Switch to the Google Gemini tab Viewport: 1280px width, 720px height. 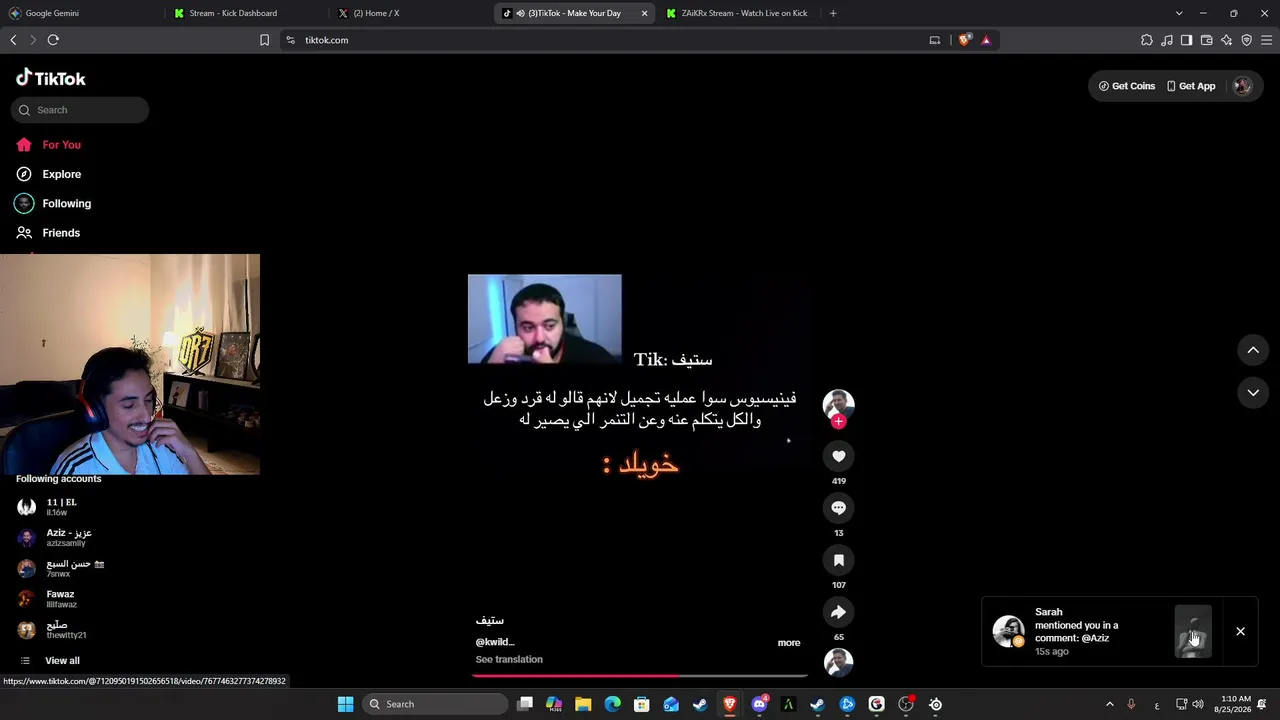click(x=80, y=13)
